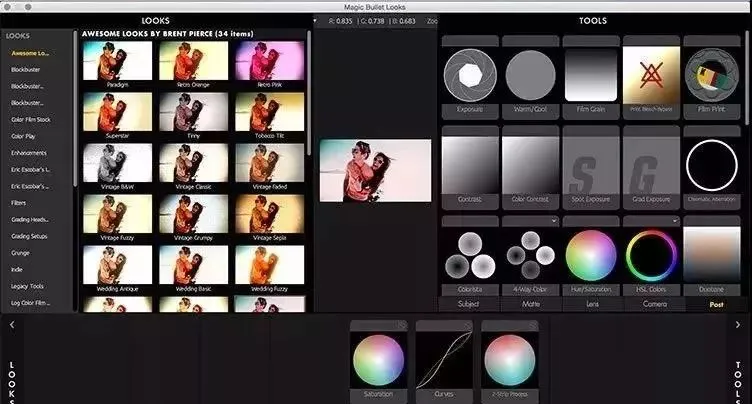Expand the HSL Colors header dropdown arrow
The image size is (752, 404).
(x=675, y=221)
